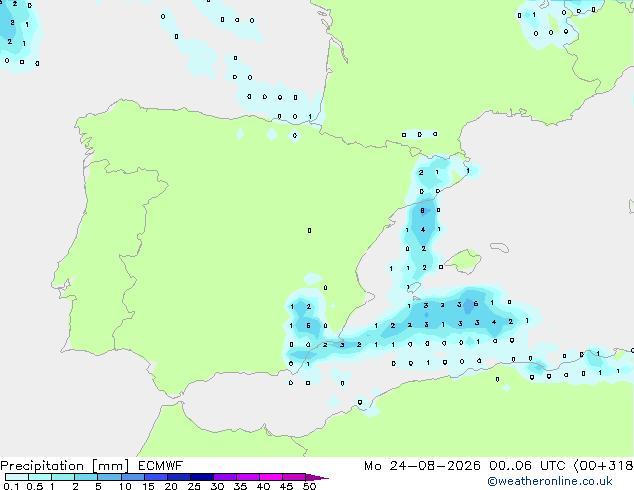This screenshot has width=634, height=490.
Task: Pick the 0.5–1 mm legend swatch
Action: (40, 477)
